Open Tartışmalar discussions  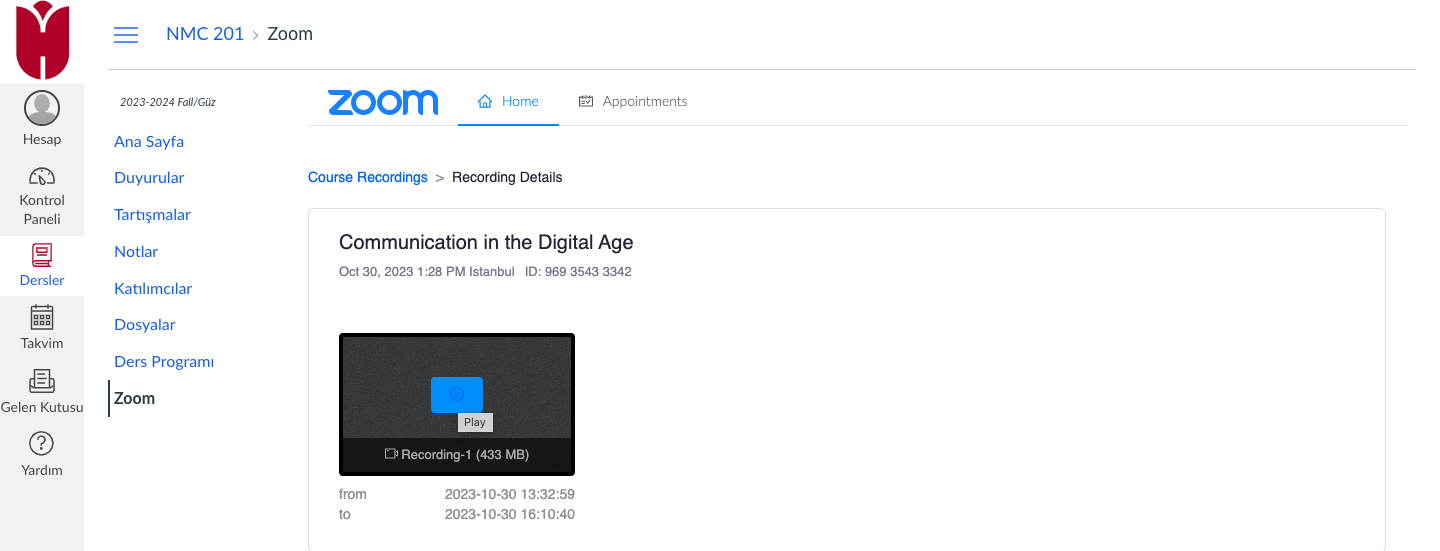coord(152,214)
